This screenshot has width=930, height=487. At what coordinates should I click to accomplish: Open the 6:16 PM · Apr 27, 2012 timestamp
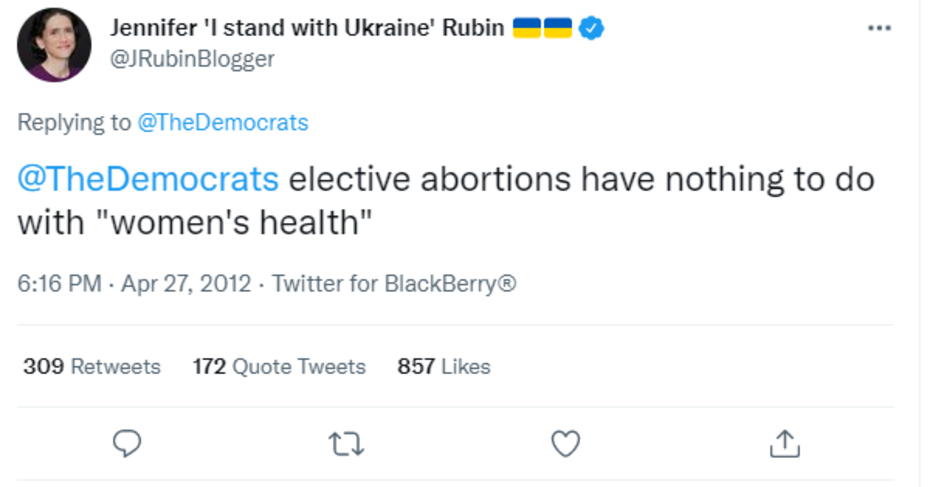pyautogui.click(x=132, y=283)
